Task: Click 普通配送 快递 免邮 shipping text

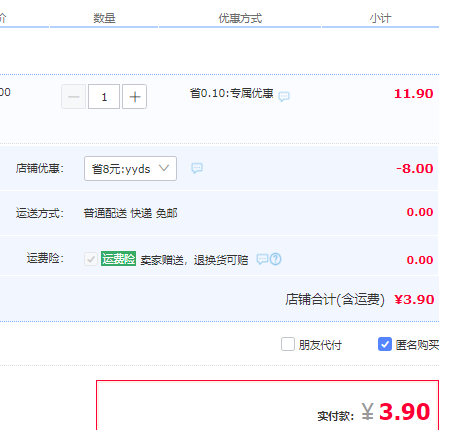Action: [x=130, y=213]
